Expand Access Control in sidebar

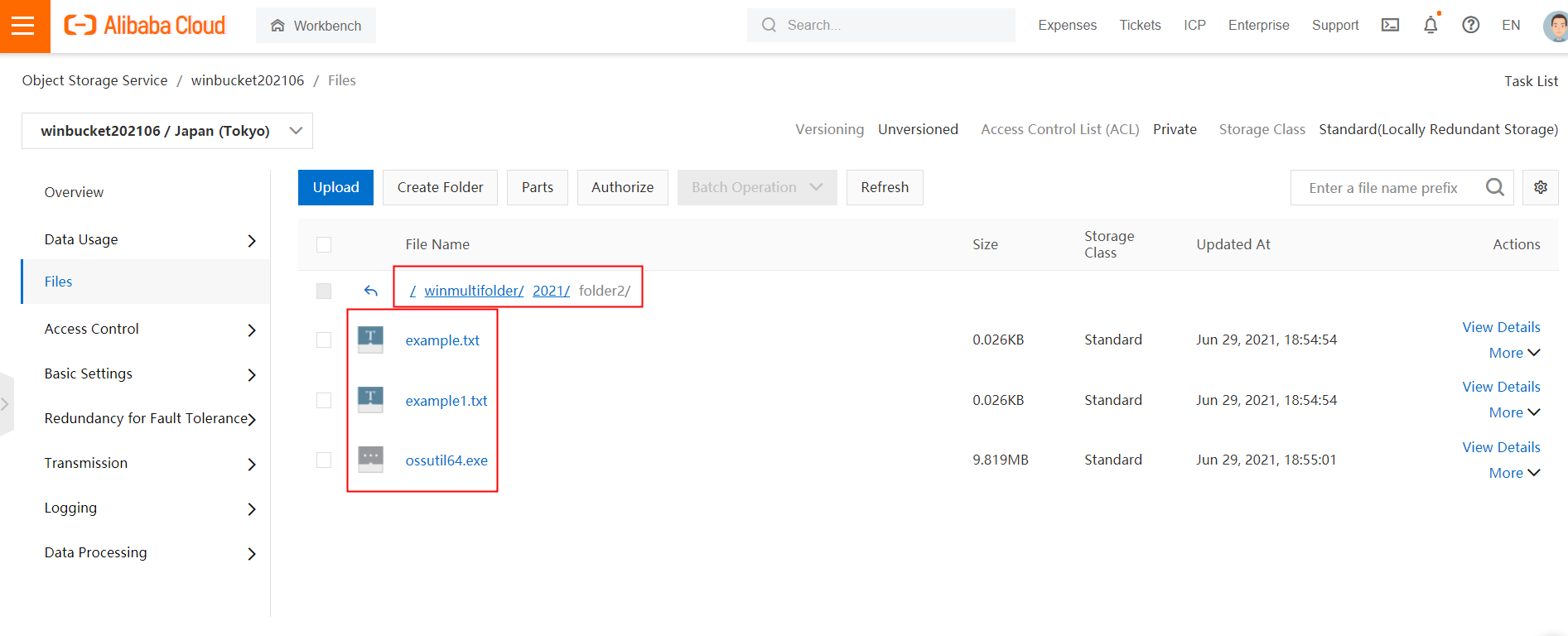tap(252, 330)
